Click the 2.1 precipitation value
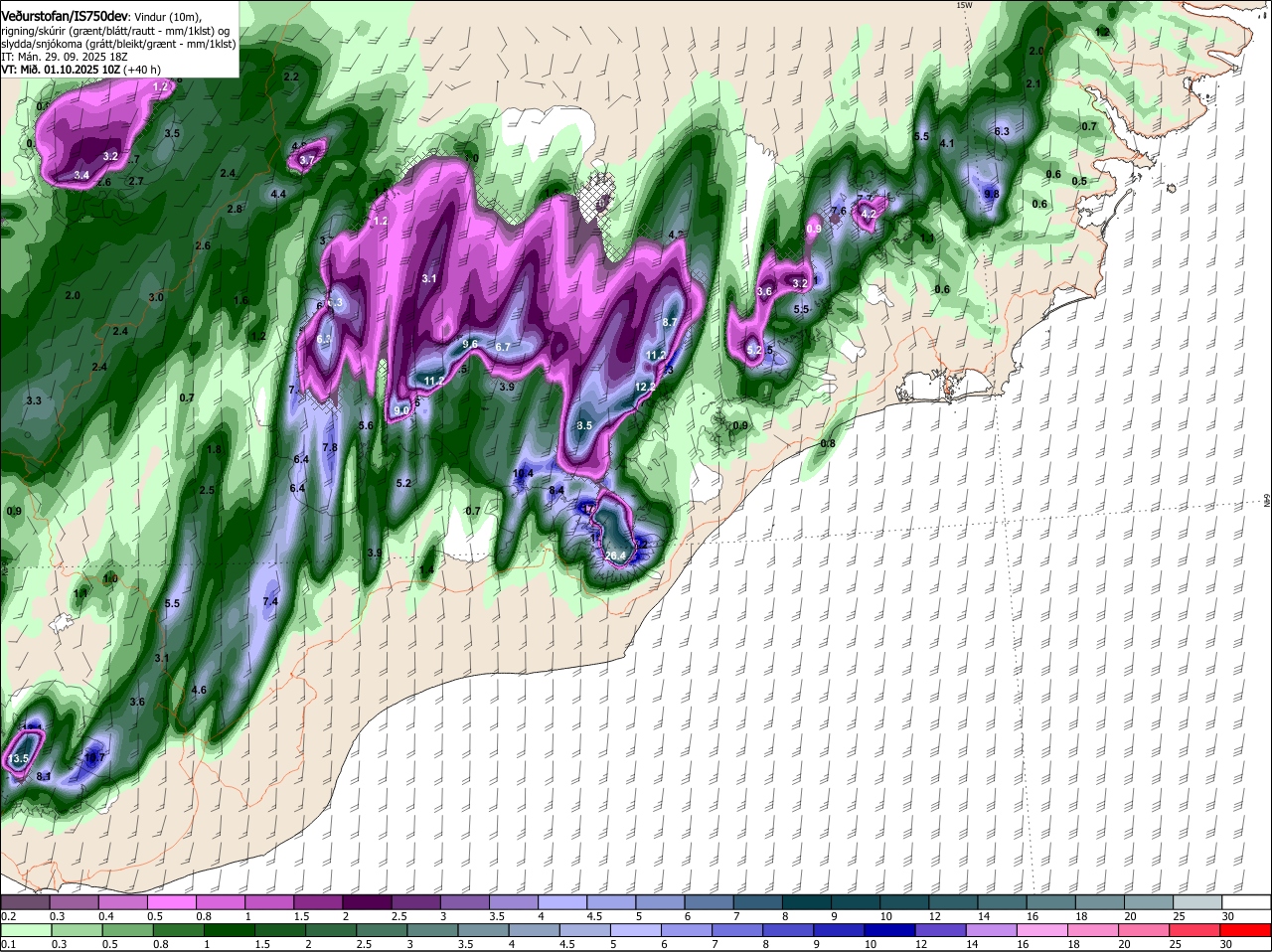This screenshot has width=1272, height=952. [x=1033, y=83]
